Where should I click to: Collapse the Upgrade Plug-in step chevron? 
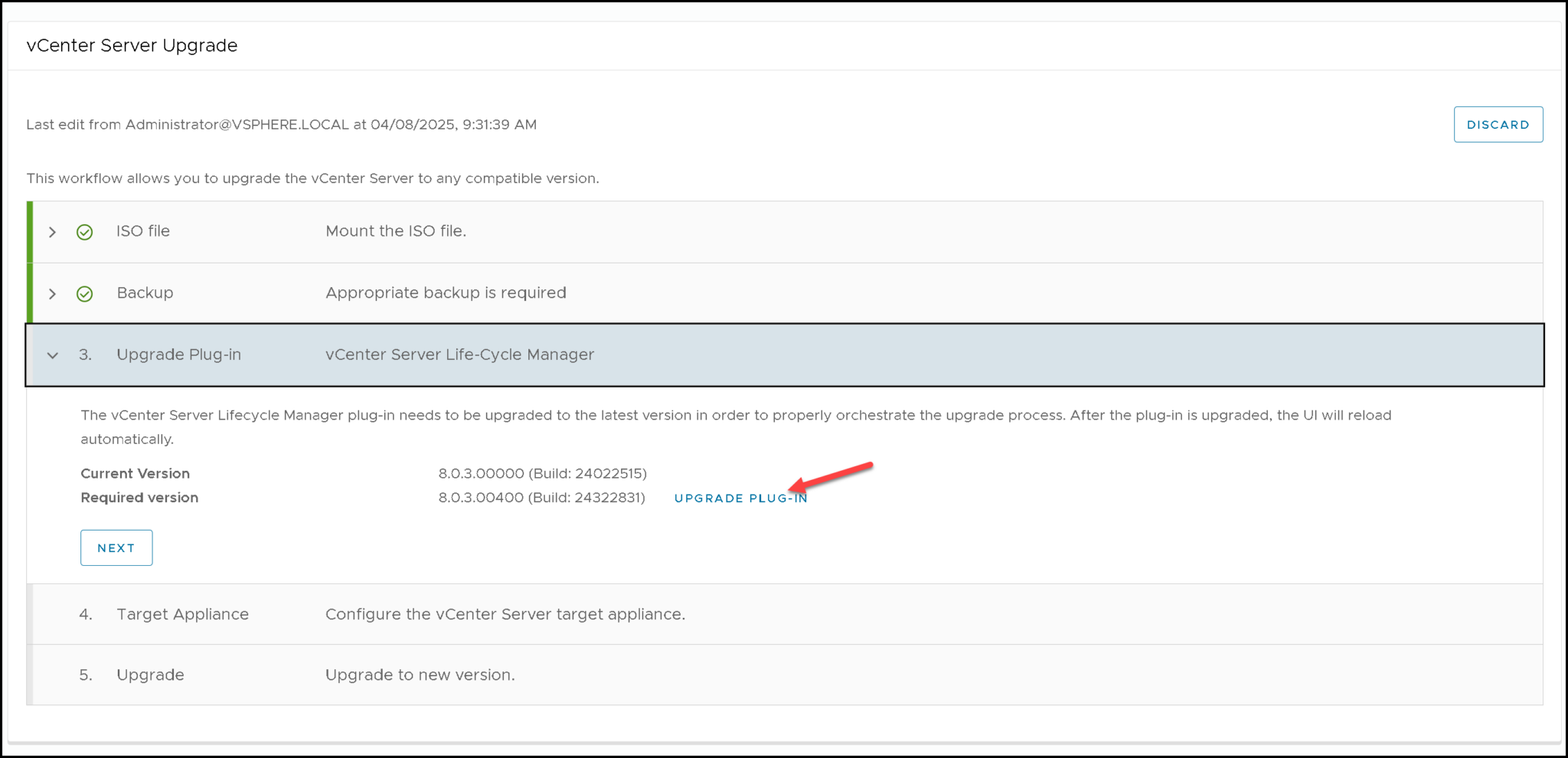point(52,355)
